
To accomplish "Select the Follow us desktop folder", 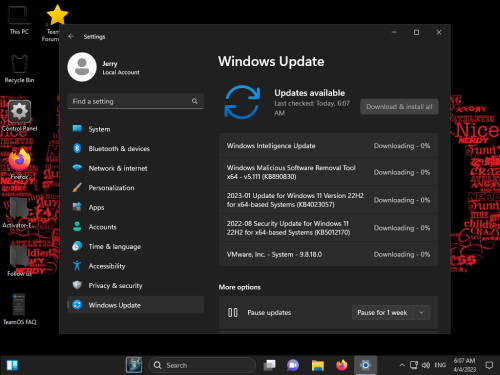I will (19, 261).
